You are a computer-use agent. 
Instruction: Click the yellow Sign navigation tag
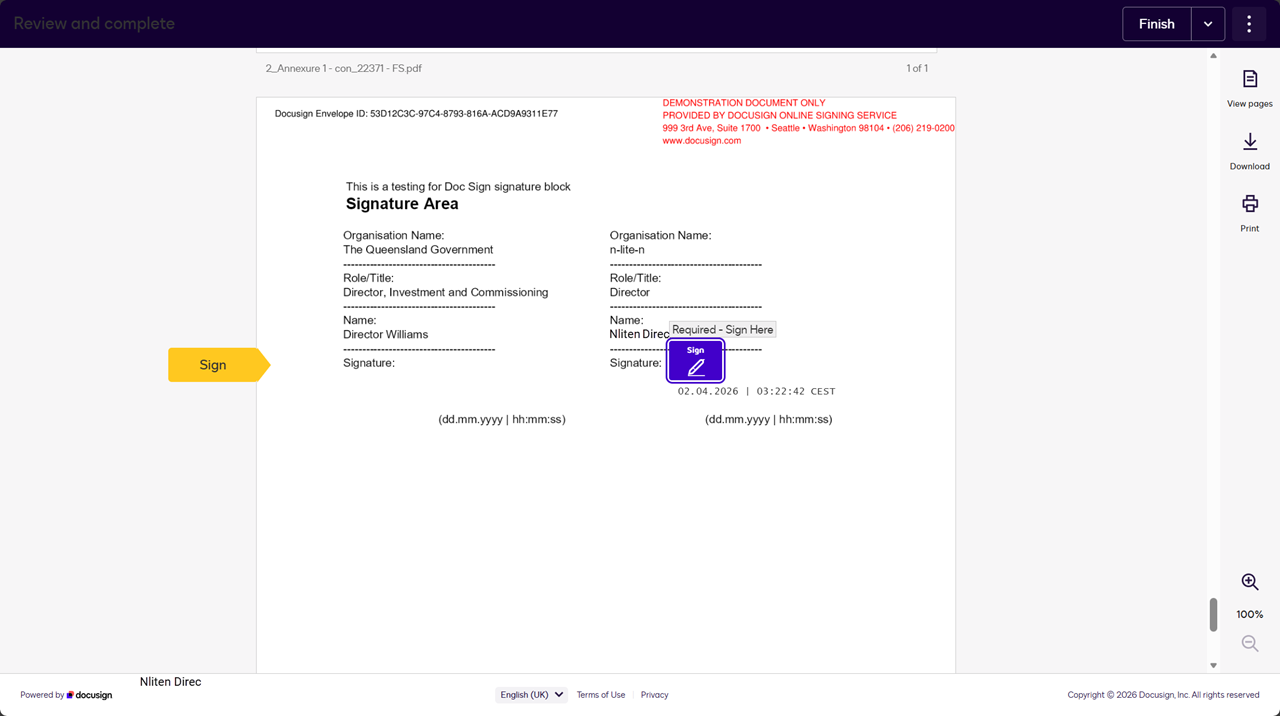214,365
